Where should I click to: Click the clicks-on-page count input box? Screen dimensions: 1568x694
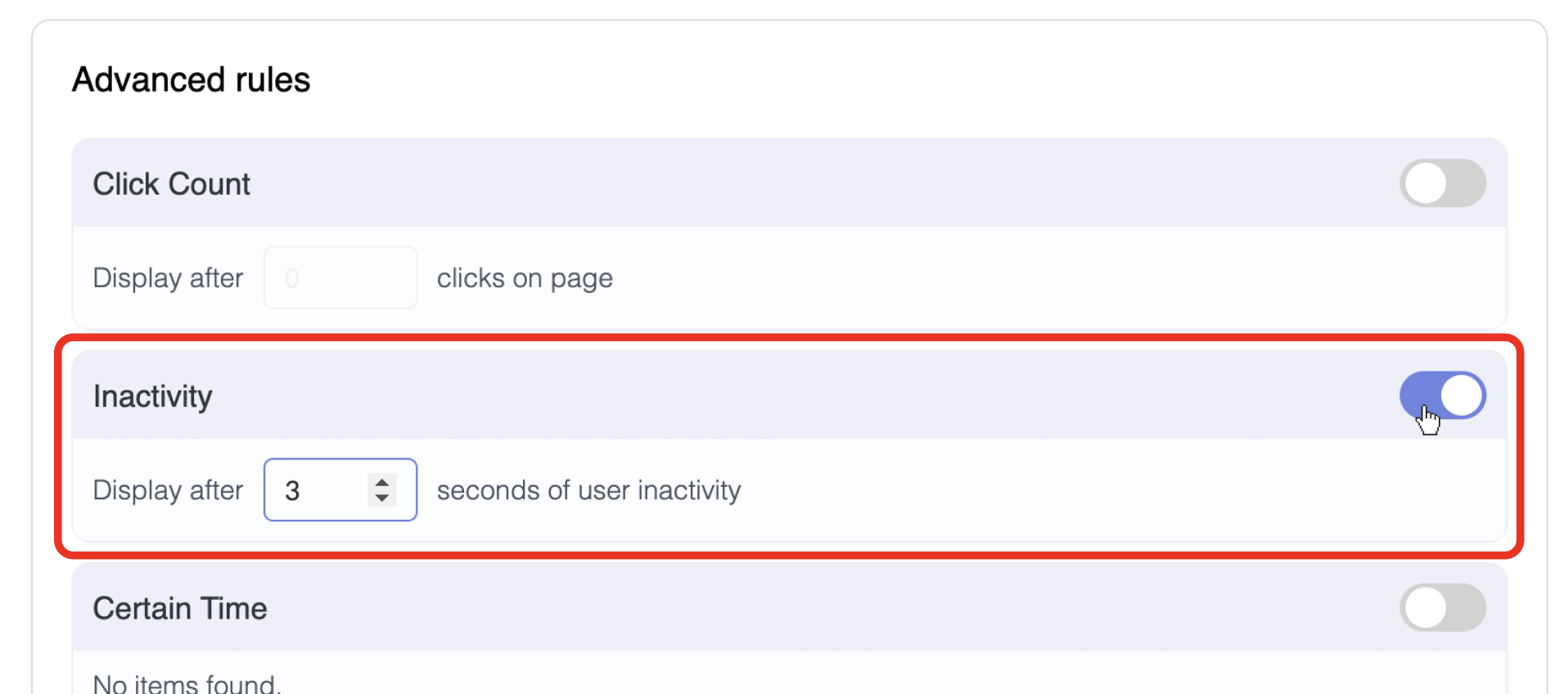coord(340,278)
